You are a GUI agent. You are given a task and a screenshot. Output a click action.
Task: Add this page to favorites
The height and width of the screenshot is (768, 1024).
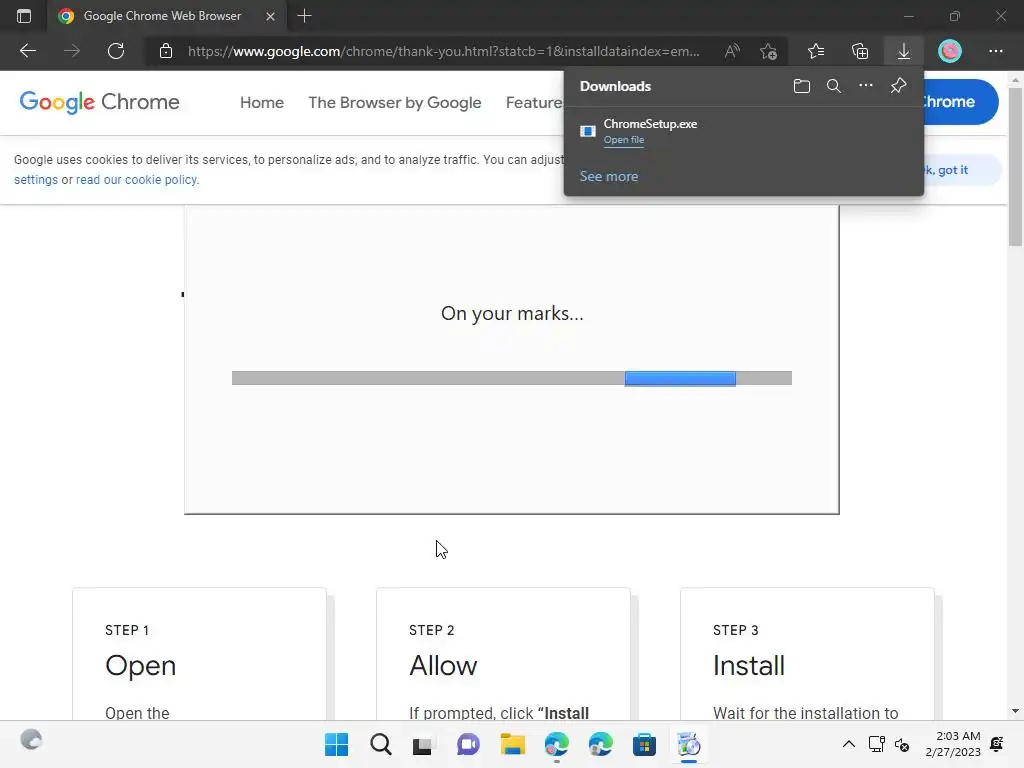[769, 51]
